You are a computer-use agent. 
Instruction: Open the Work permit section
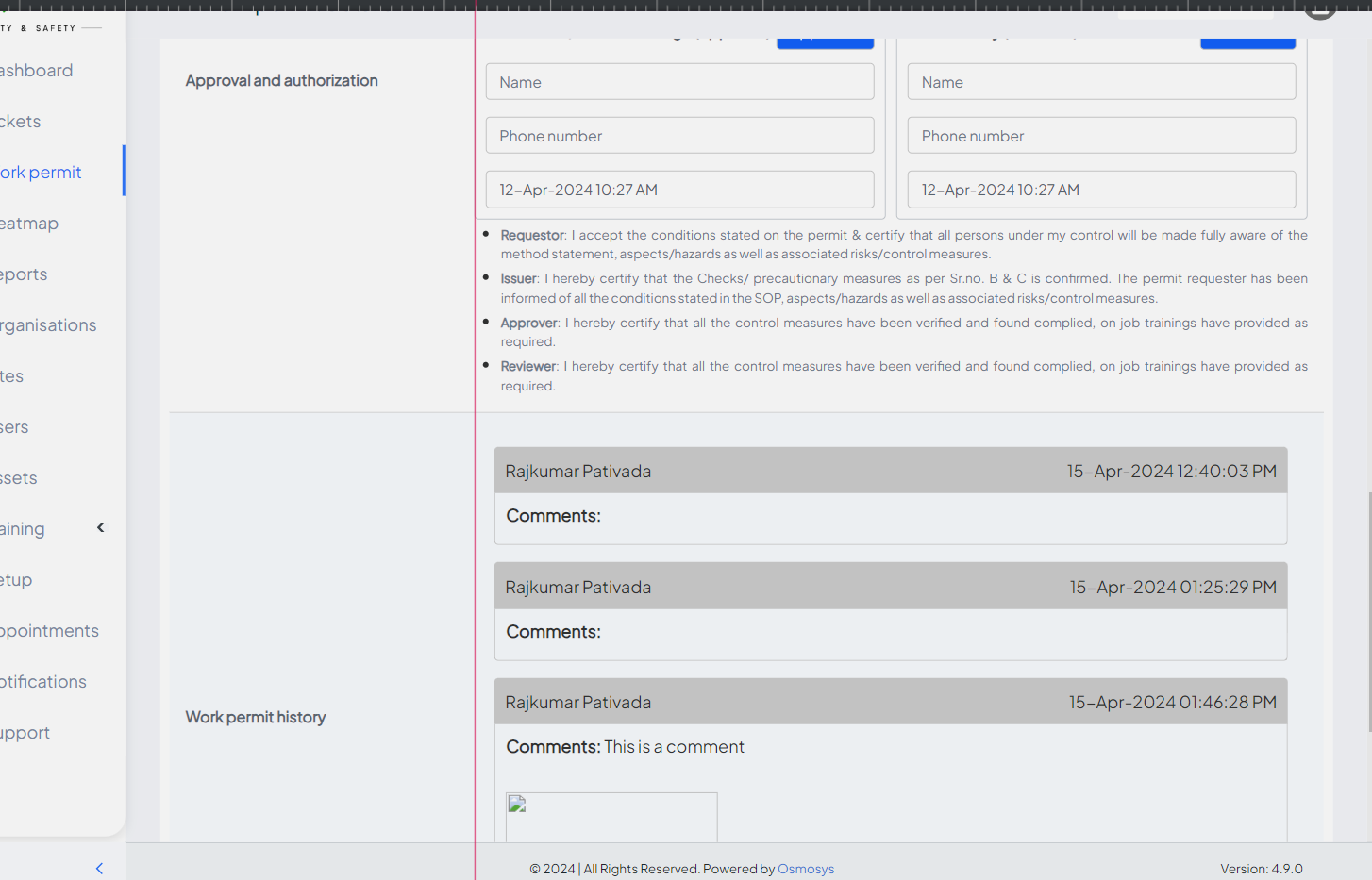point(41,173)
